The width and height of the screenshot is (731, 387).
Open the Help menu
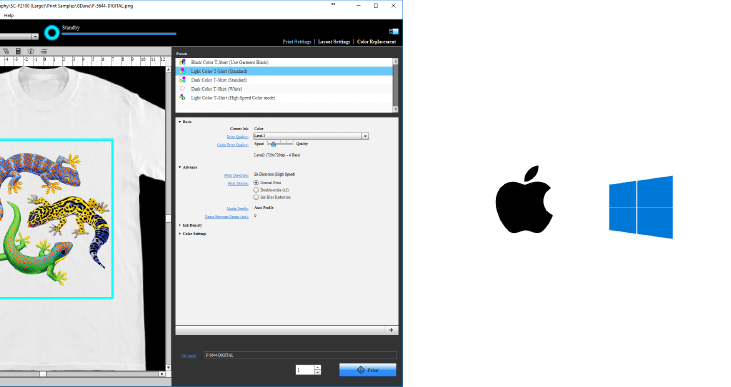[x=9, y=15]
